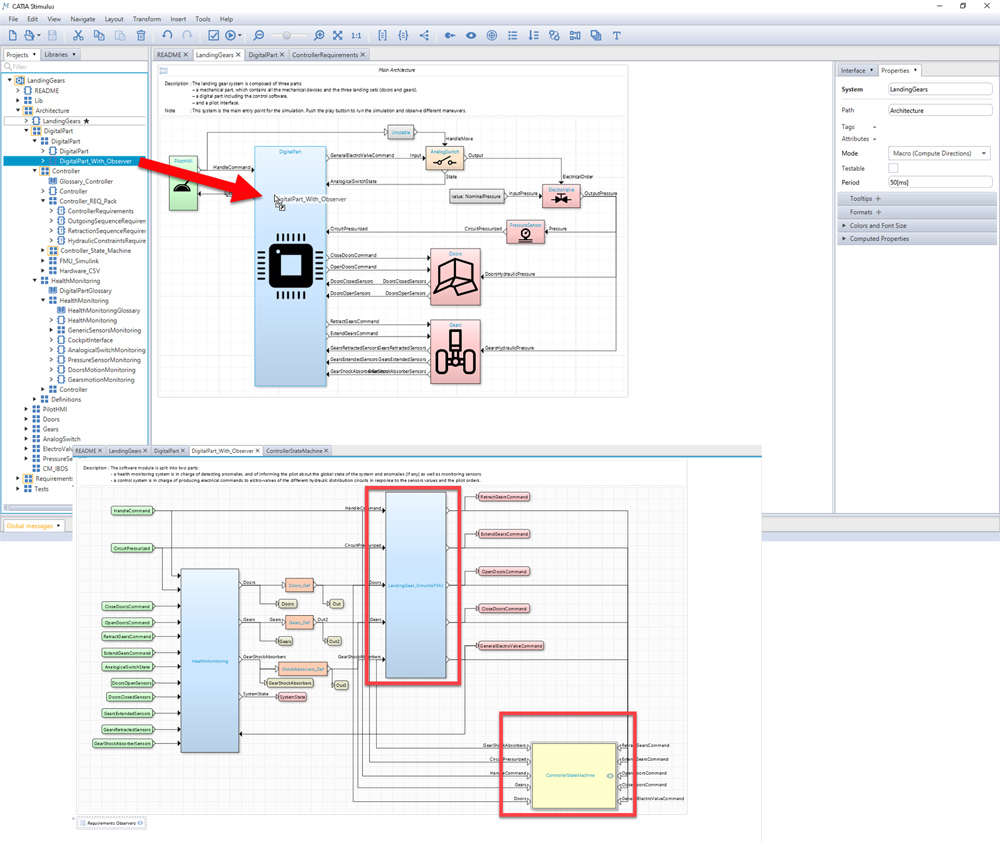
Task: Click the zoom out magnifier icon
Action: coord(258,36)
